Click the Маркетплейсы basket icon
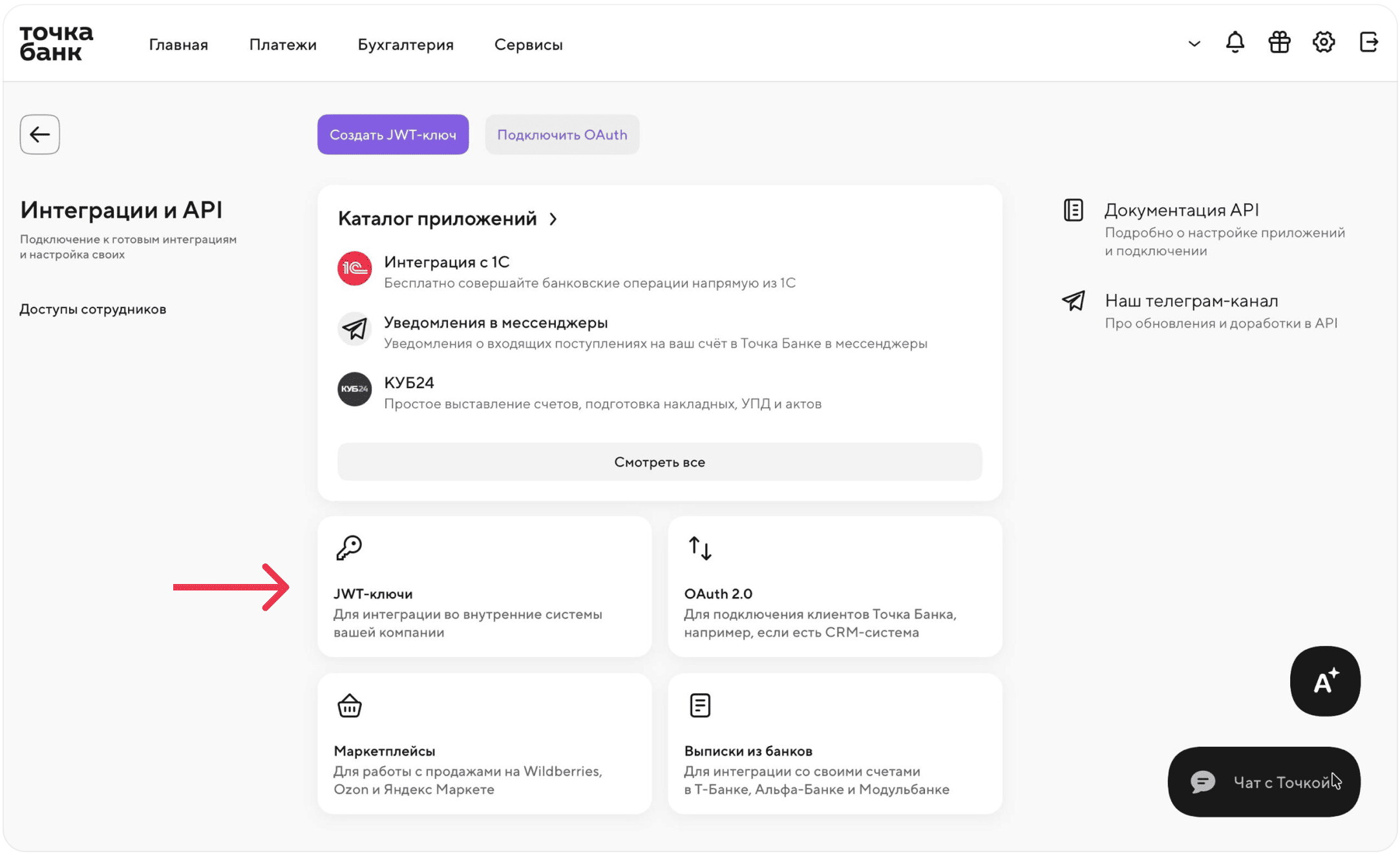 [x=350, y=705]
